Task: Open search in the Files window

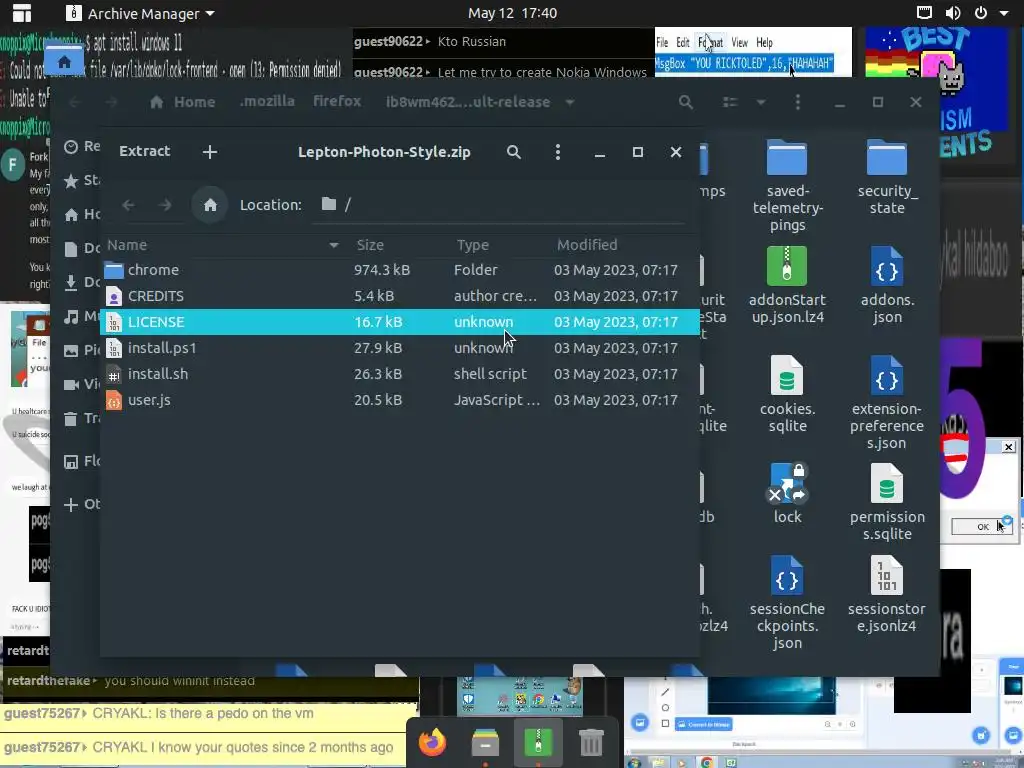Action: [686, 102]
